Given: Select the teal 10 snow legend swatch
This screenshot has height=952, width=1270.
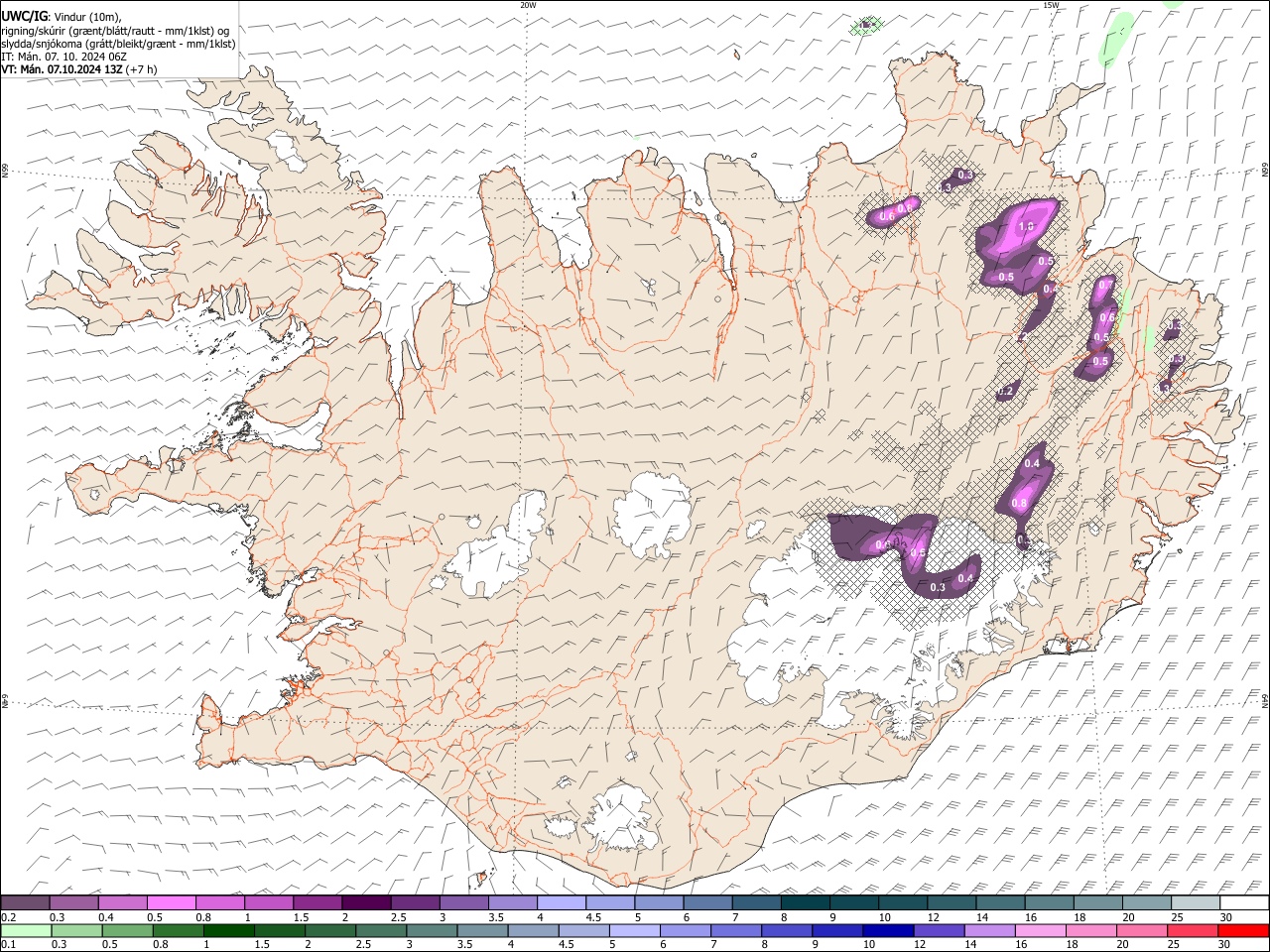Looking at the screenshot, I should pos(903,903).
